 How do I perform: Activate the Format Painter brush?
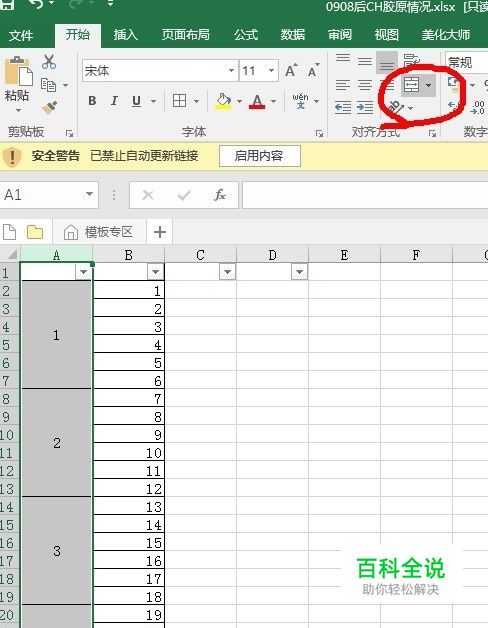click(50, 107)
